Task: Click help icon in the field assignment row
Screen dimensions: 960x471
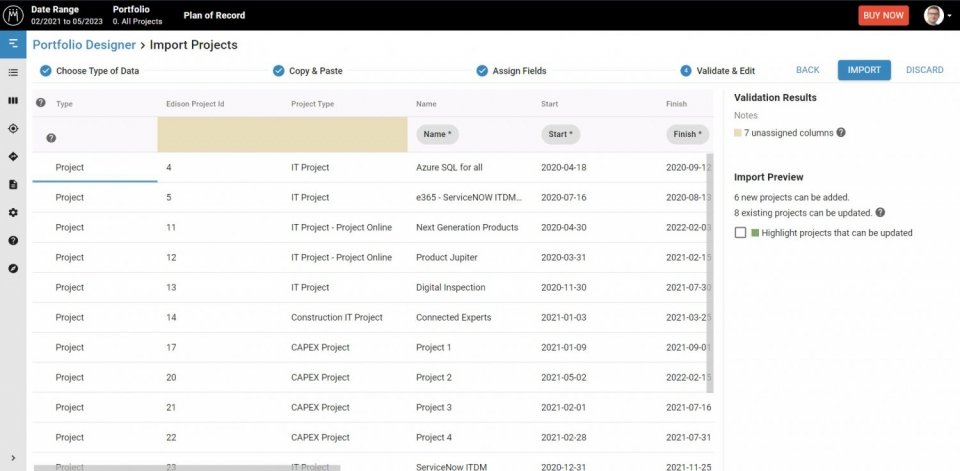Action: coord(51,138)
